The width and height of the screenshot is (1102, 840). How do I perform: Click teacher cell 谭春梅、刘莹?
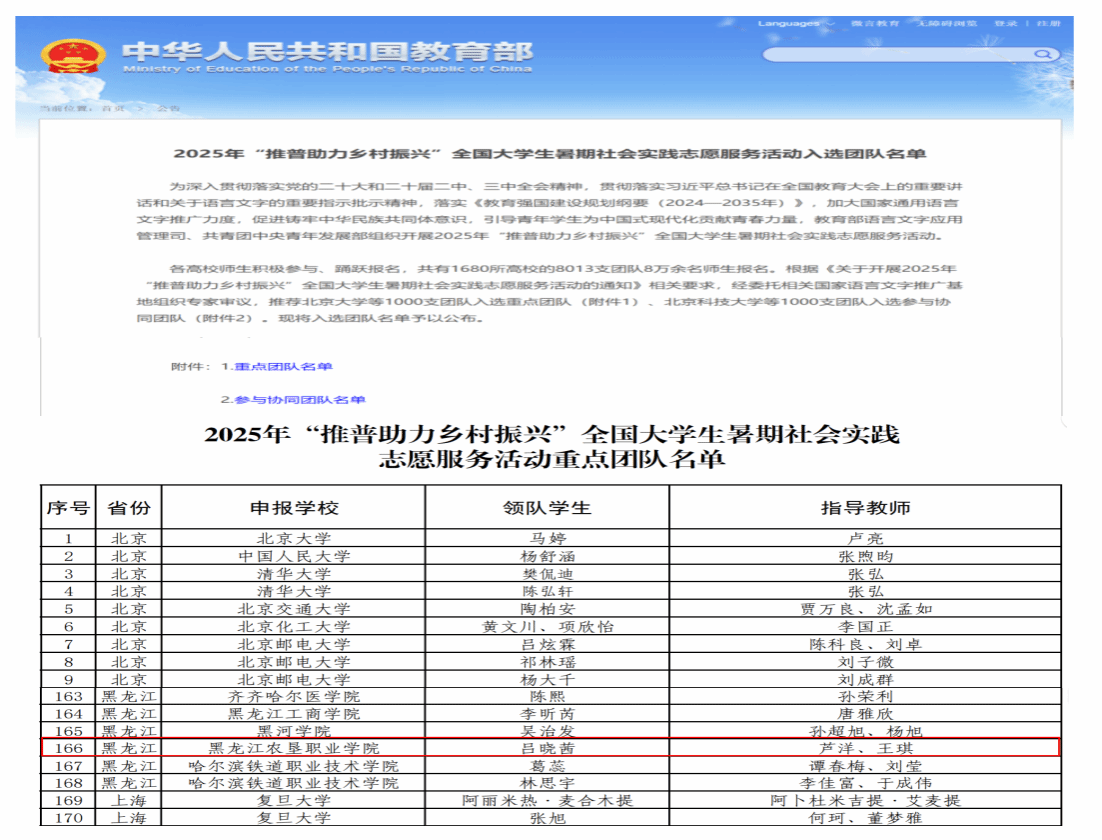[865, 765]
